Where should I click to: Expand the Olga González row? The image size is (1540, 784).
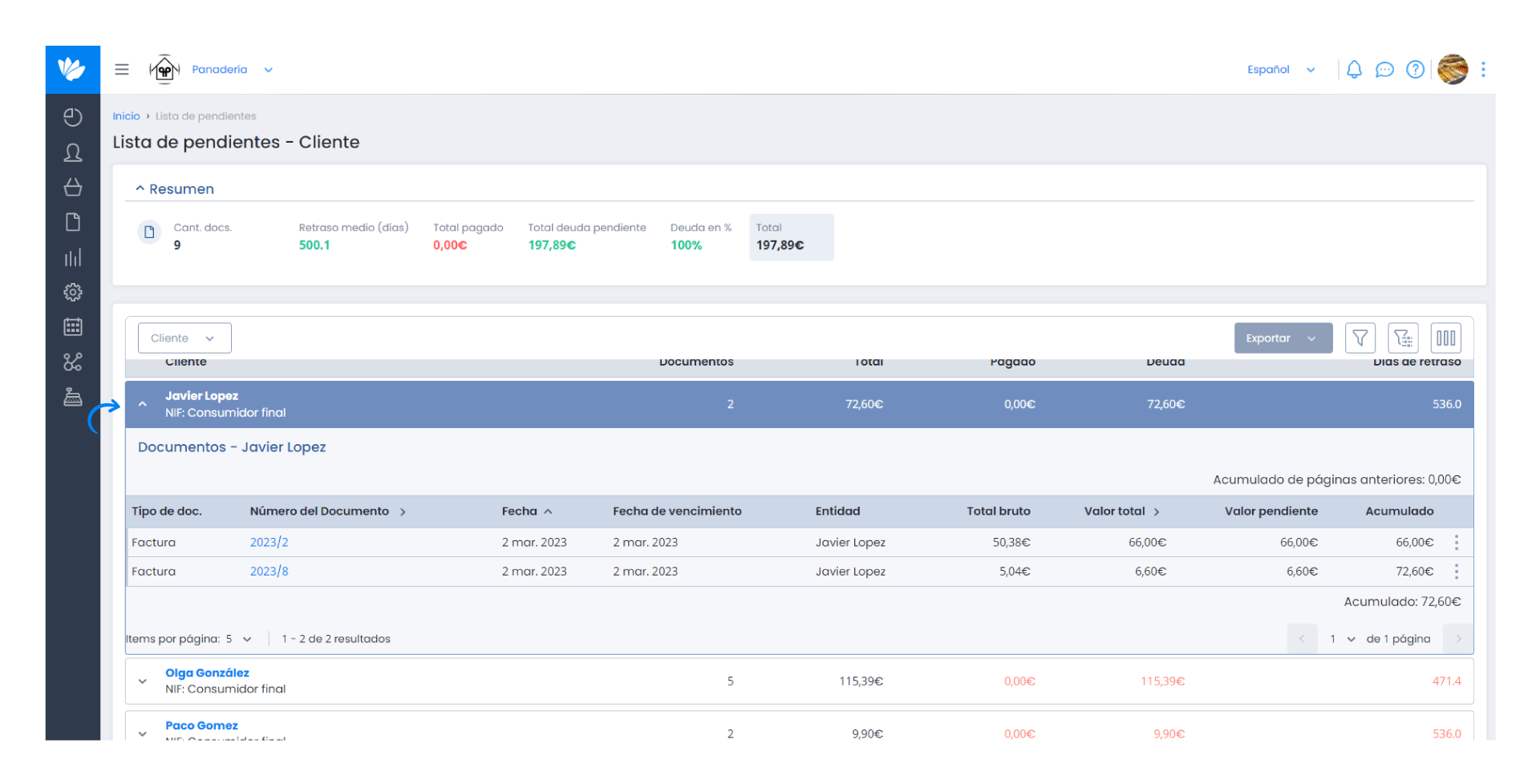pyautogui.click(x=143, y=681)
